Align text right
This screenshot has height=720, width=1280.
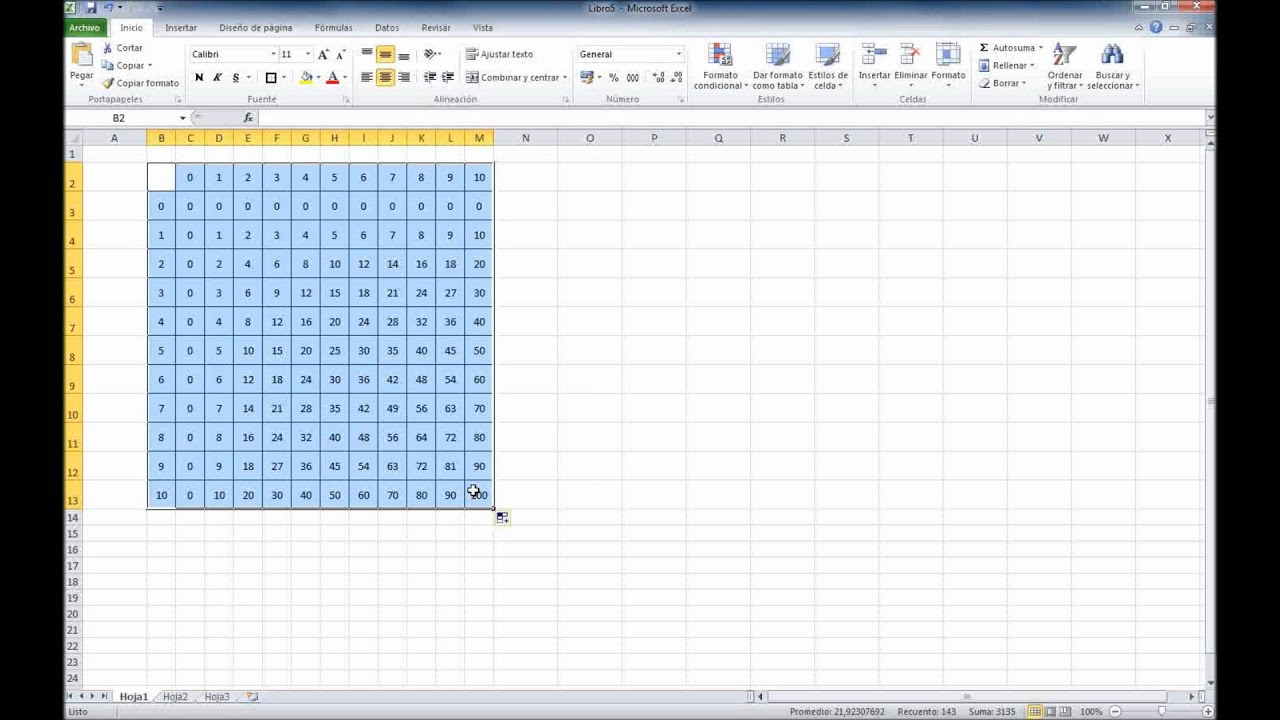404,77
